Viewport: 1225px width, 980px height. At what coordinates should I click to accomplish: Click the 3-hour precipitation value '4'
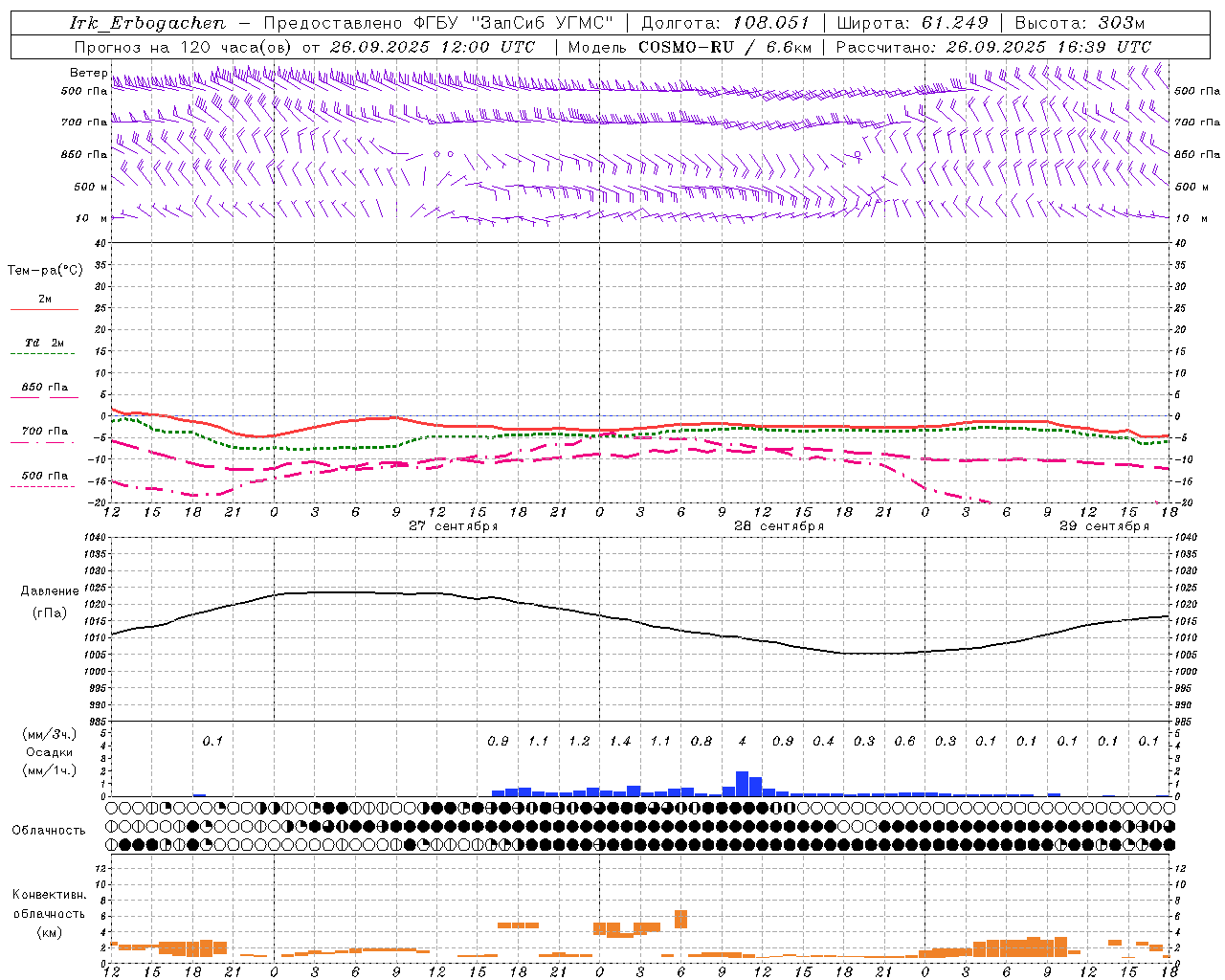[743, 741]
